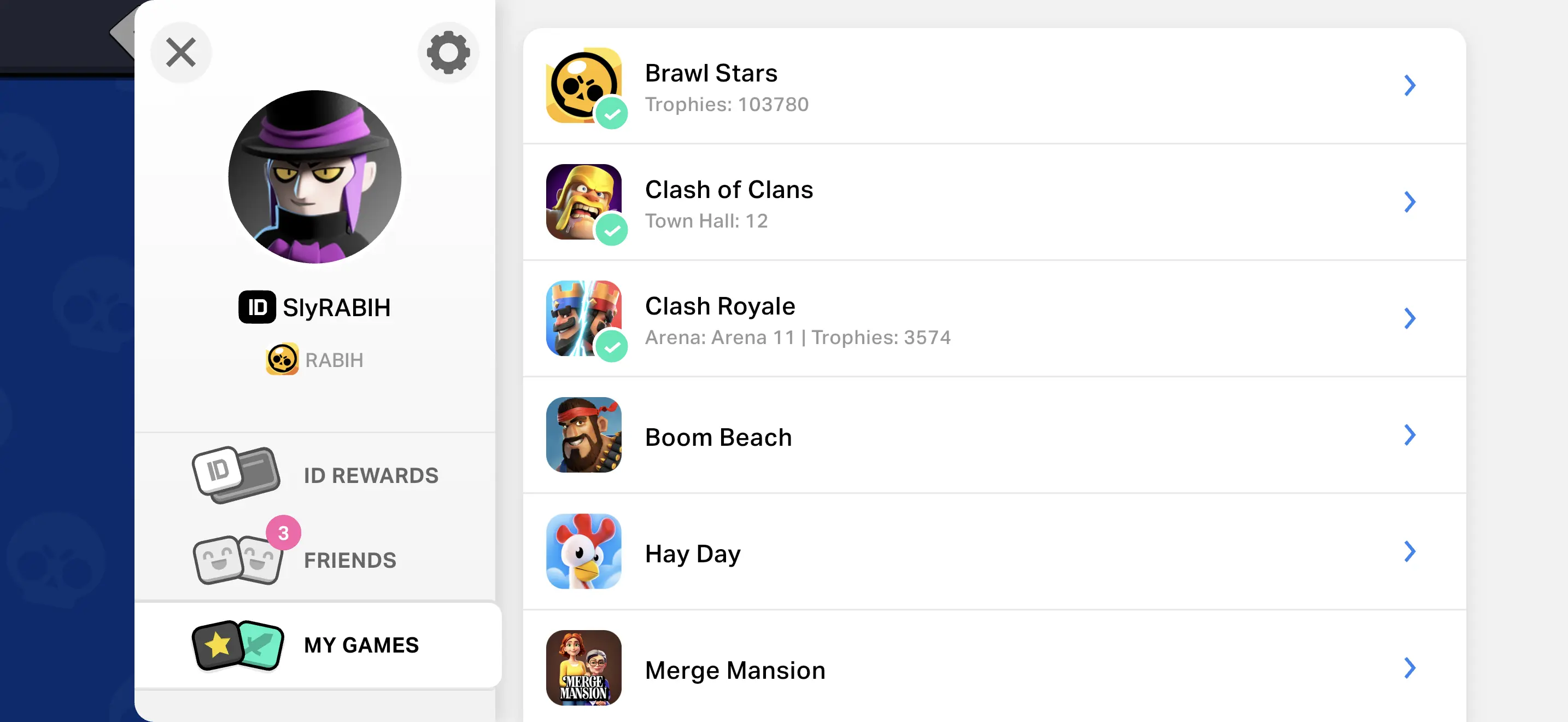
Task: Tap the Brawl Stars game icon
Action: point(583,85)
